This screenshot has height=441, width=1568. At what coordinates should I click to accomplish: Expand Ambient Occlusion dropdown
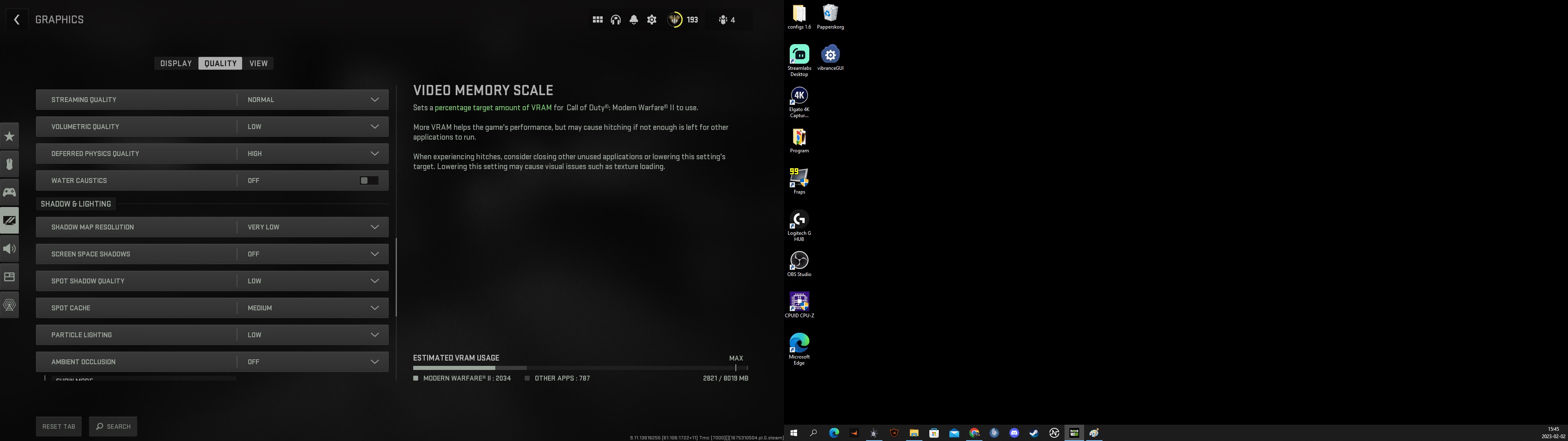(x=212, y=362)
